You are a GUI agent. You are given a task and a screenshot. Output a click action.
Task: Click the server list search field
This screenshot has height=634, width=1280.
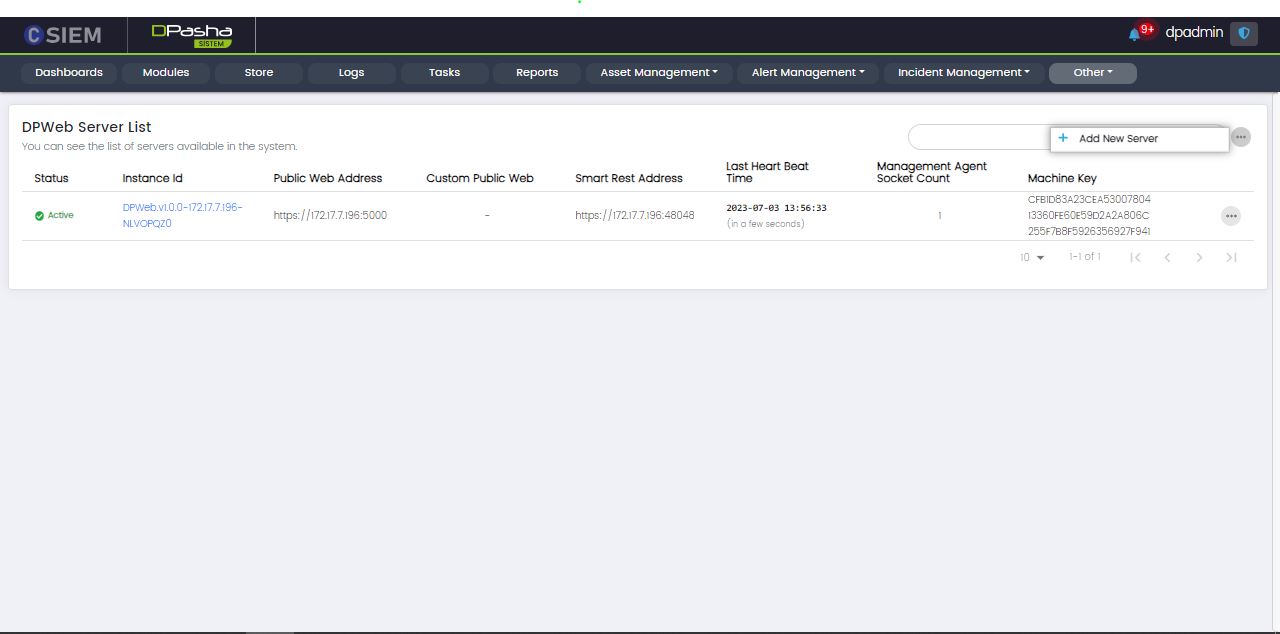click(977, 137)
